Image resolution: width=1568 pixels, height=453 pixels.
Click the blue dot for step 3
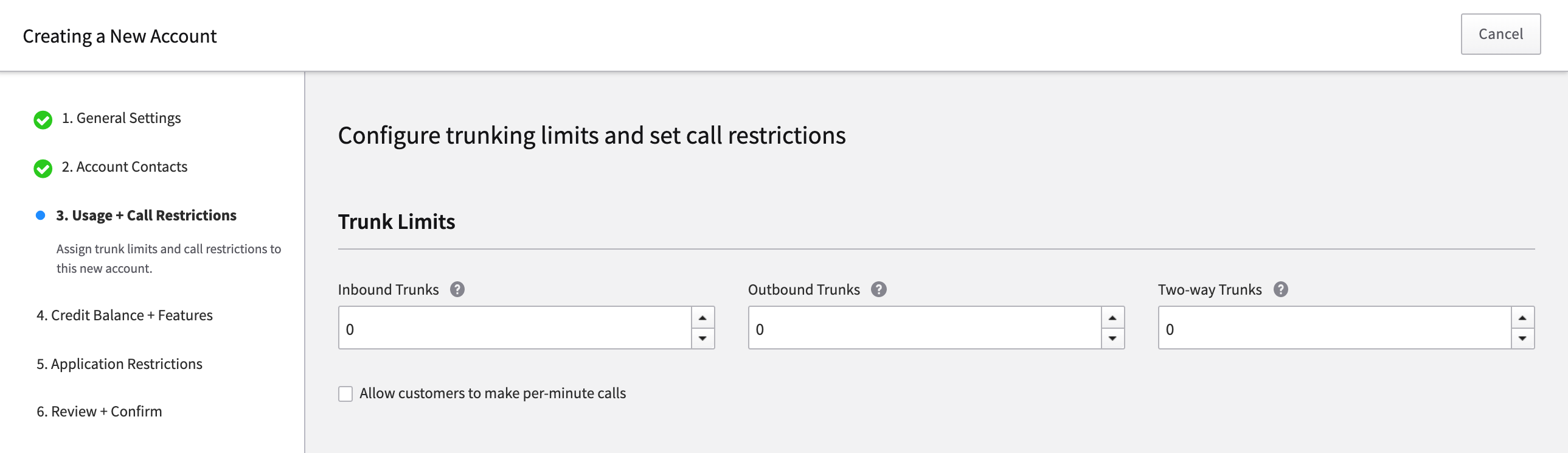(x=40, y=215)
